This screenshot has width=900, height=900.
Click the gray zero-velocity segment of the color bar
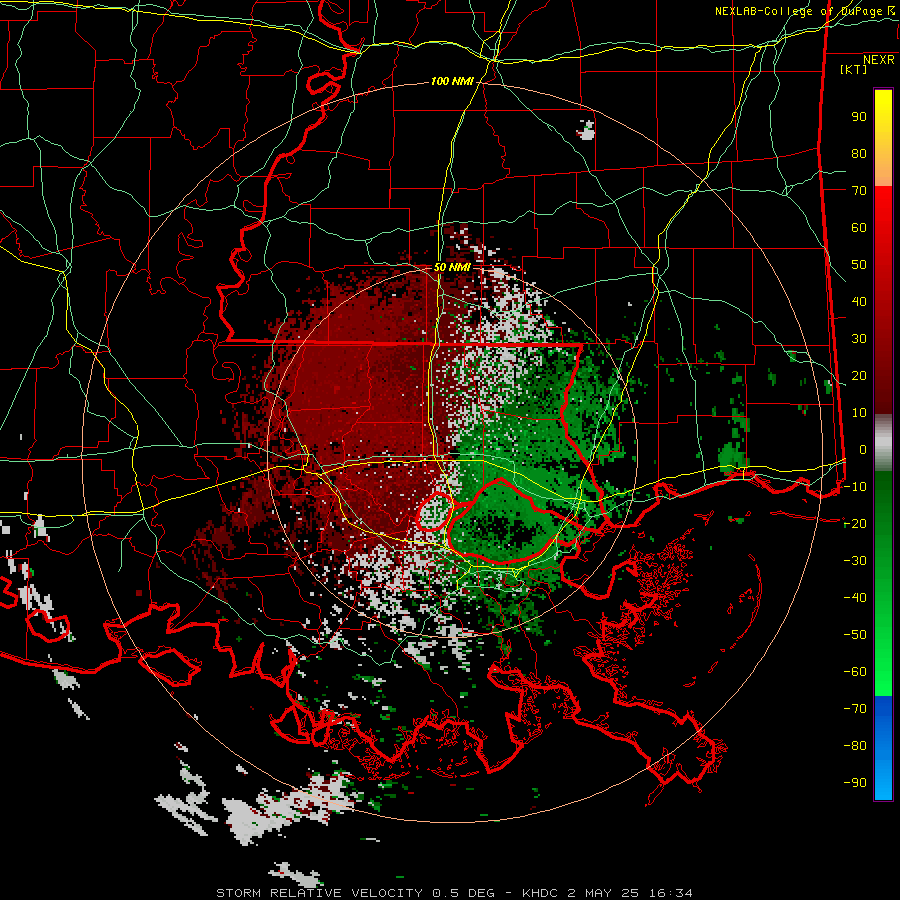pyautogui.click(x=883, y=443)
